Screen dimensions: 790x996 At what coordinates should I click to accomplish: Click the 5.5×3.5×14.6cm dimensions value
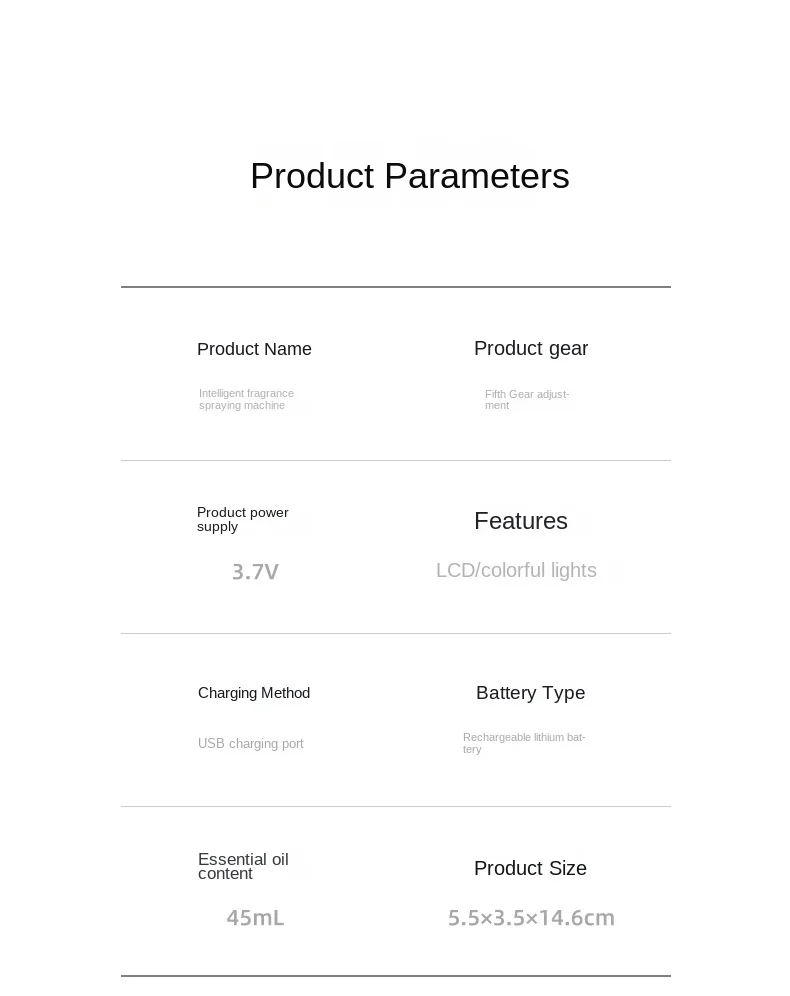(531, 917)
